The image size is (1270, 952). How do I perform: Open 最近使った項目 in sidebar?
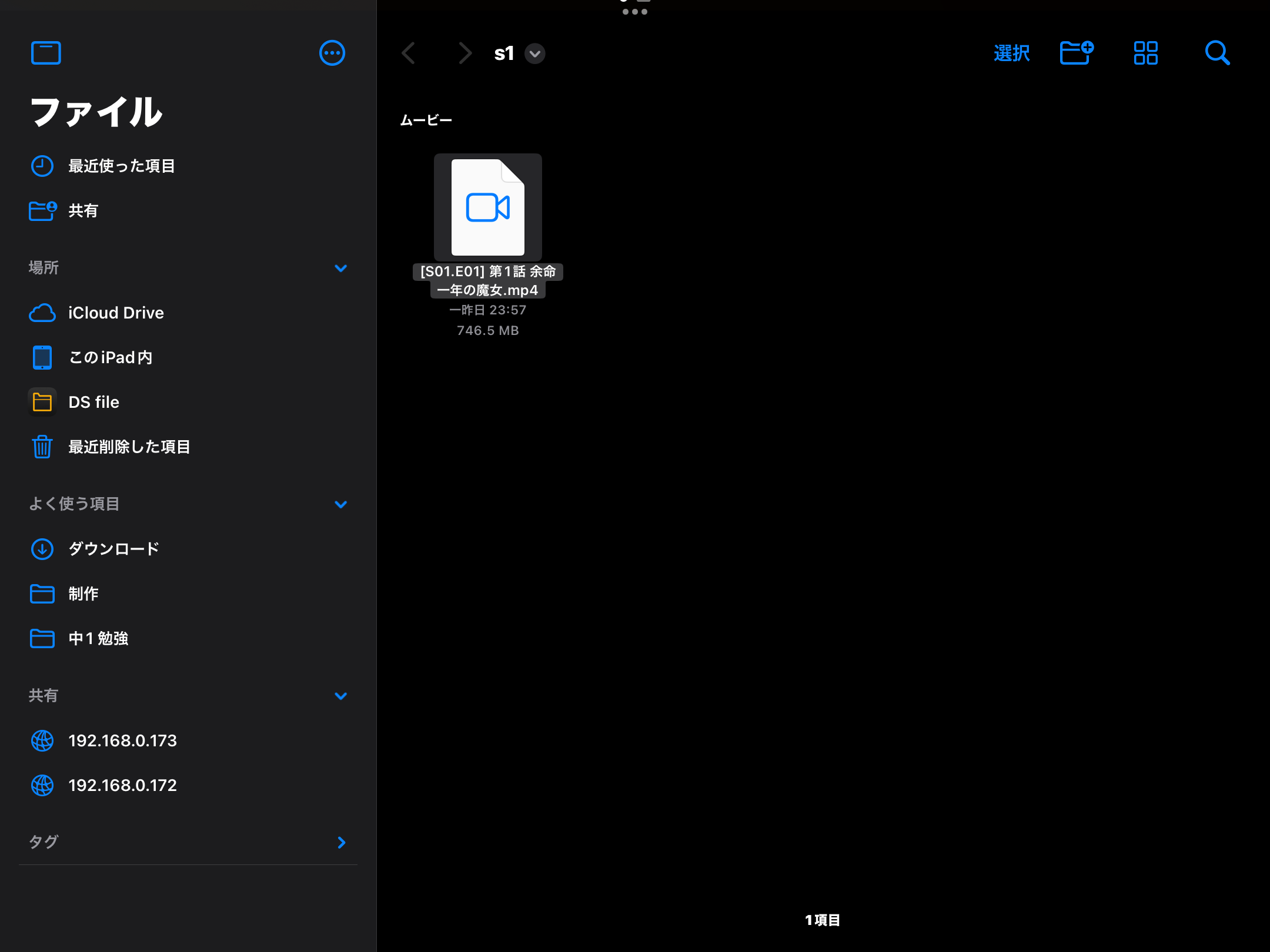121,166
